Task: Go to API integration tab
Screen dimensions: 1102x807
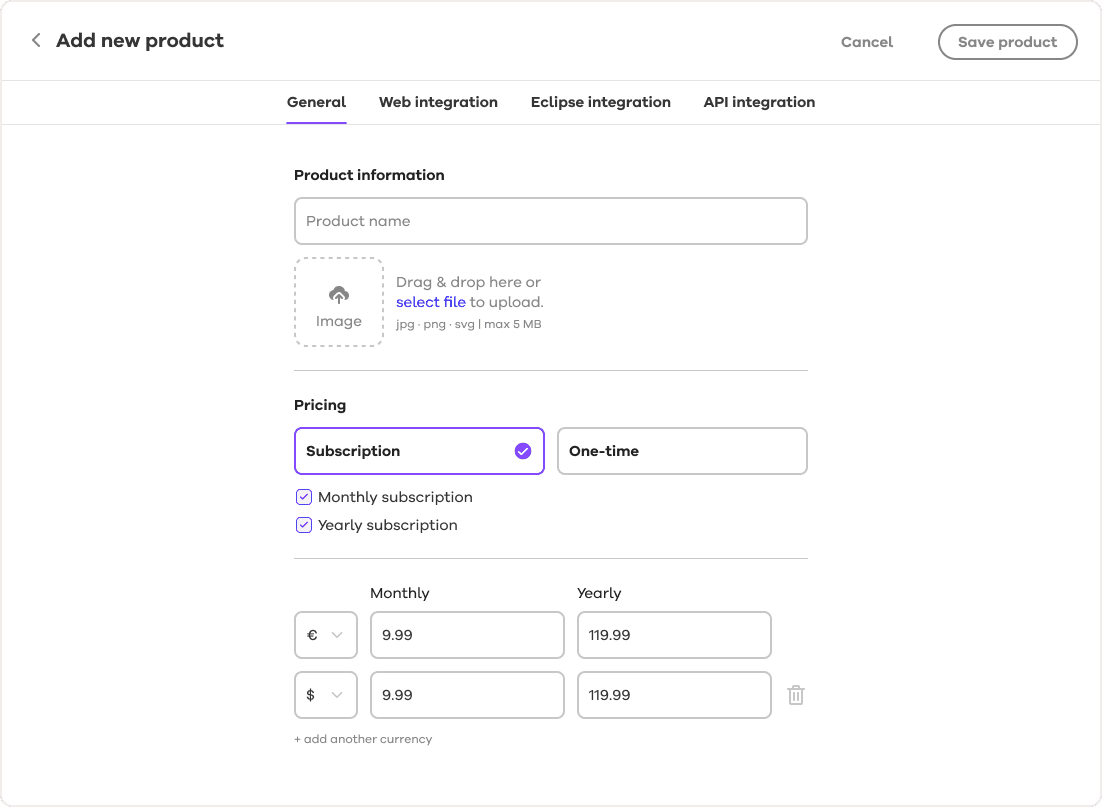Action: pos(759,102)
